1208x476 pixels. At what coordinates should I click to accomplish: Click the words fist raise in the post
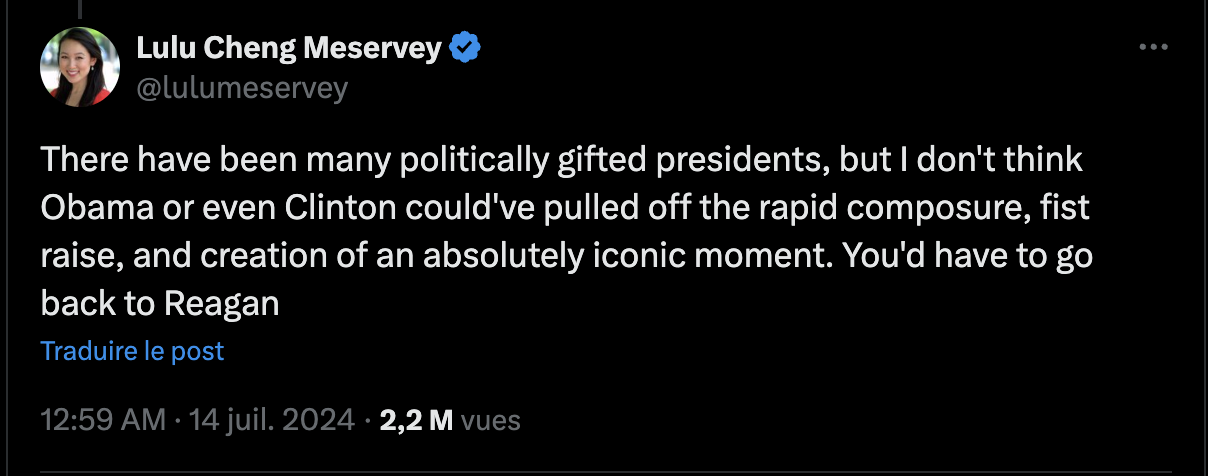pyautogui.click(x=1062, y=208)
